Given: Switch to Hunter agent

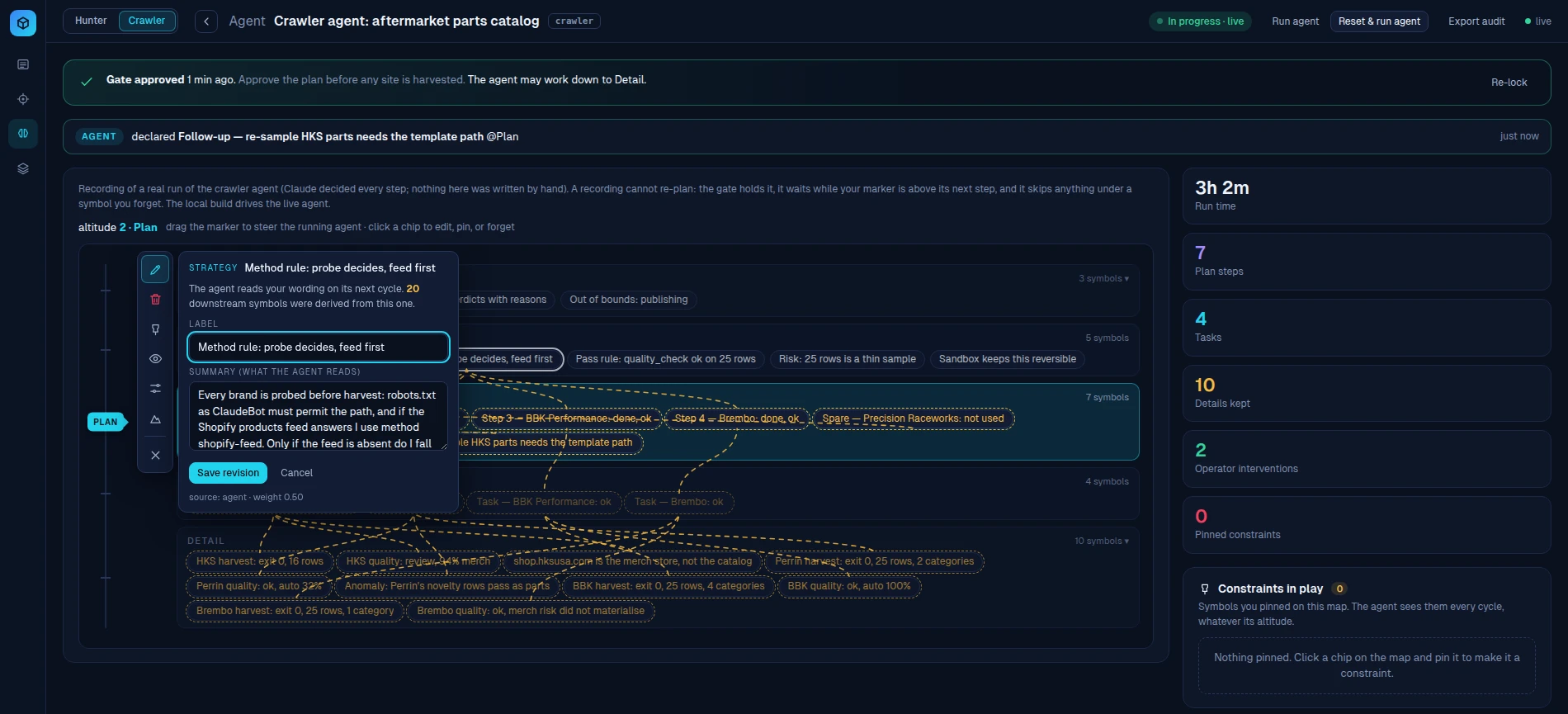Looking at the screenshot, I should click(91, 21).
